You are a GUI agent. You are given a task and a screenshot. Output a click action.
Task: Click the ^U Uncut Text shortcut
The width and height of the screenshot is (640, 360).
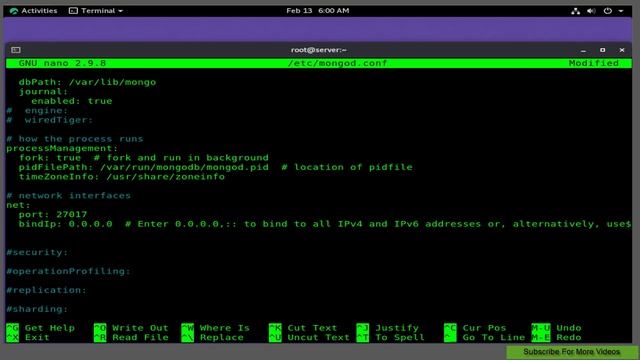pyautogui.click(x=309, y=338)
